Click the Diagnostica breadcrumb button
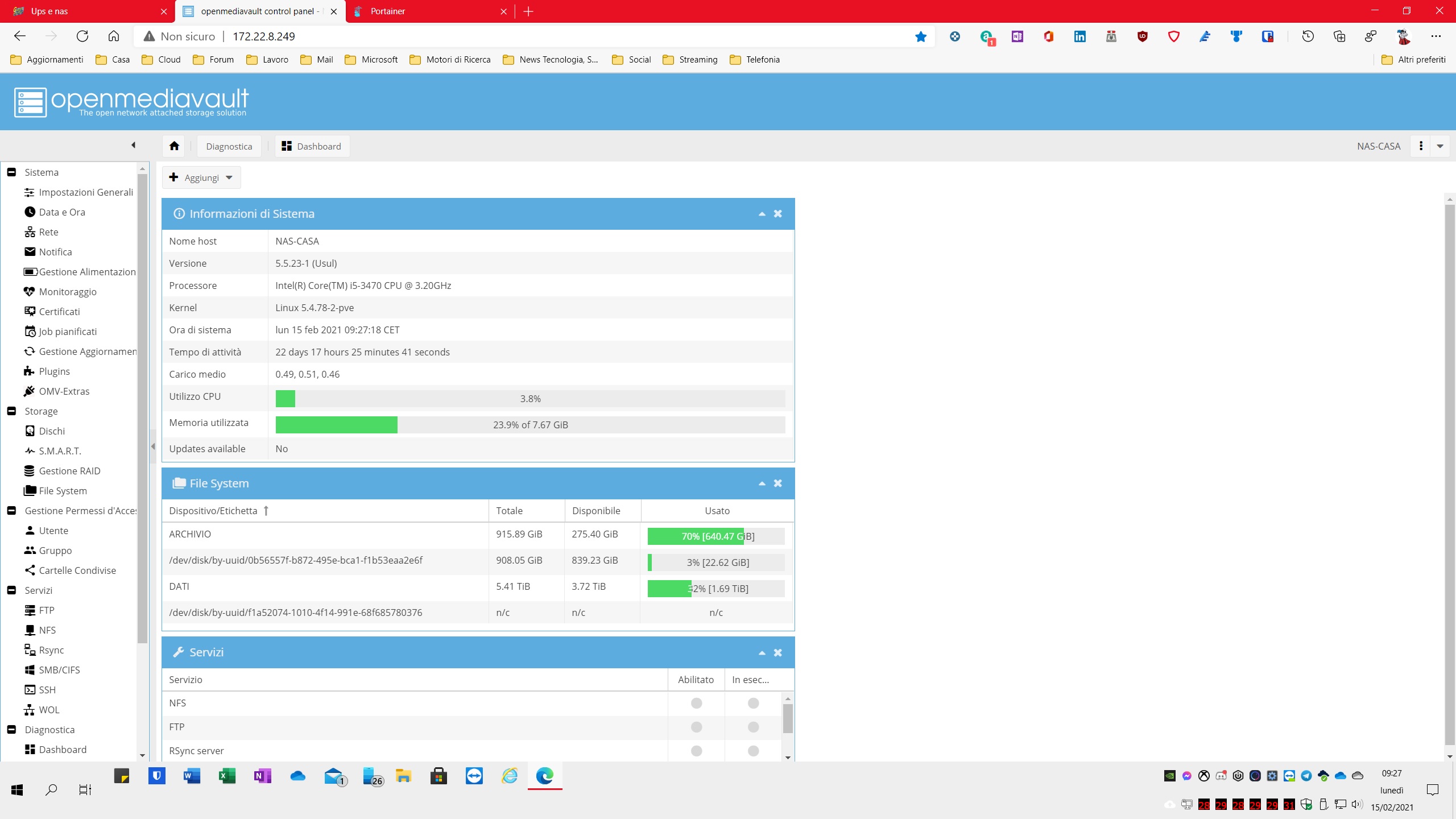This screenshot has width=1456, height=819. pos(229,146)
